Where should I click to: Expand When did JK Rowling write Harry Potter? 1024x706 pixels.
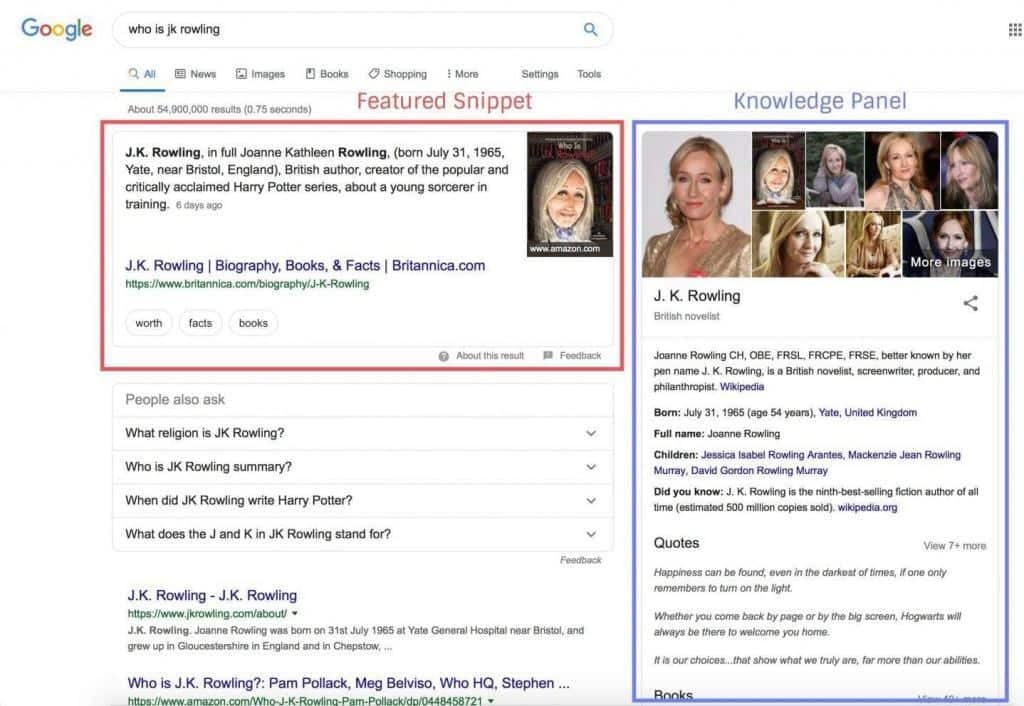[362, 500]
